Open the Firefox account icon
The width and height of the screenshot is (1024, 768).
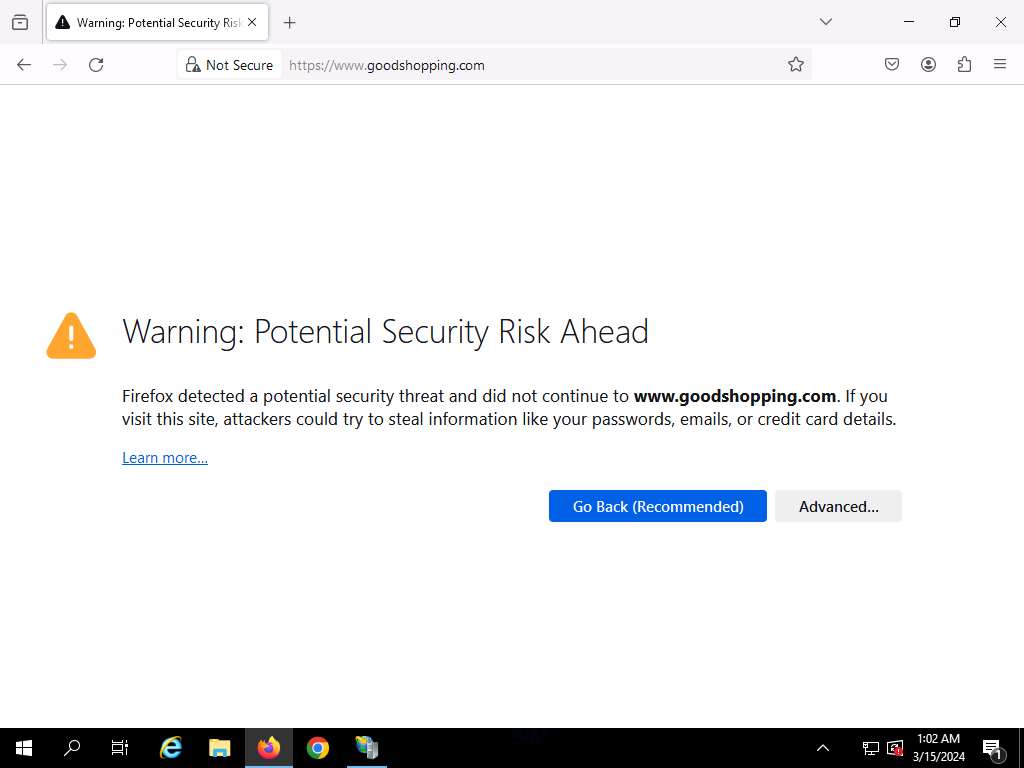(x=928, y=65)
